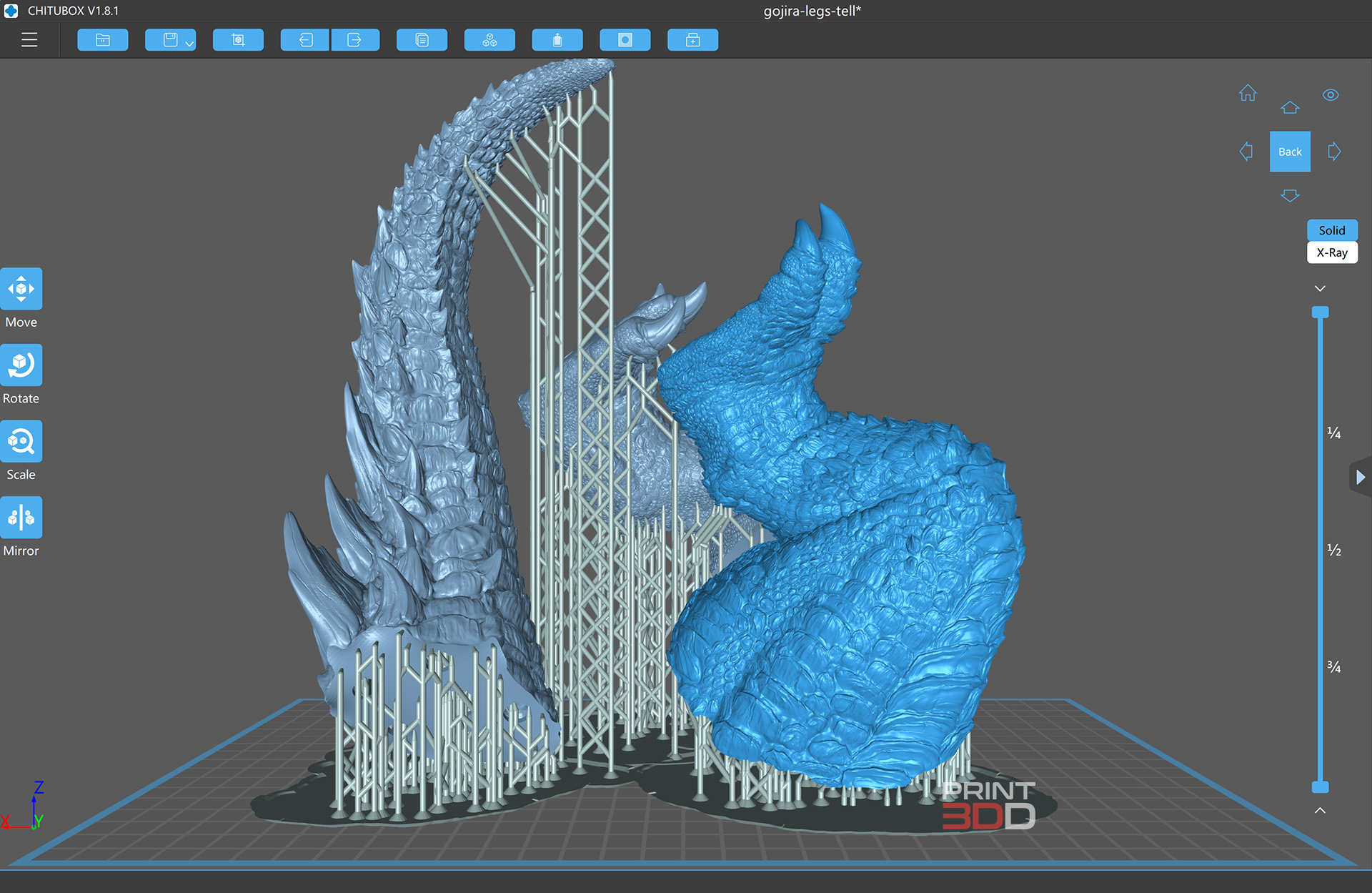Select the Rotate tool

pyautogui.click(x=21, y=365)
